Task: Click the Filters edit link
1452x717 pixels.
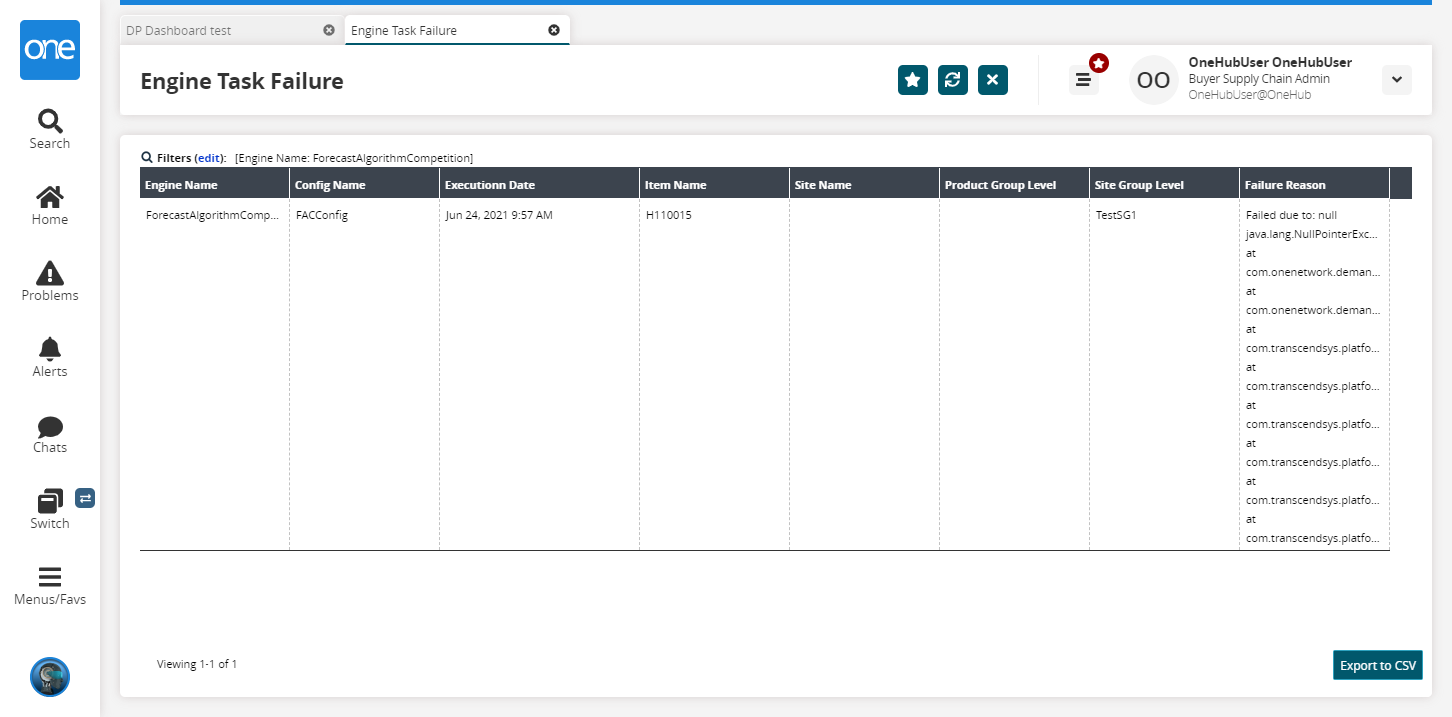Action: (209, 158)
